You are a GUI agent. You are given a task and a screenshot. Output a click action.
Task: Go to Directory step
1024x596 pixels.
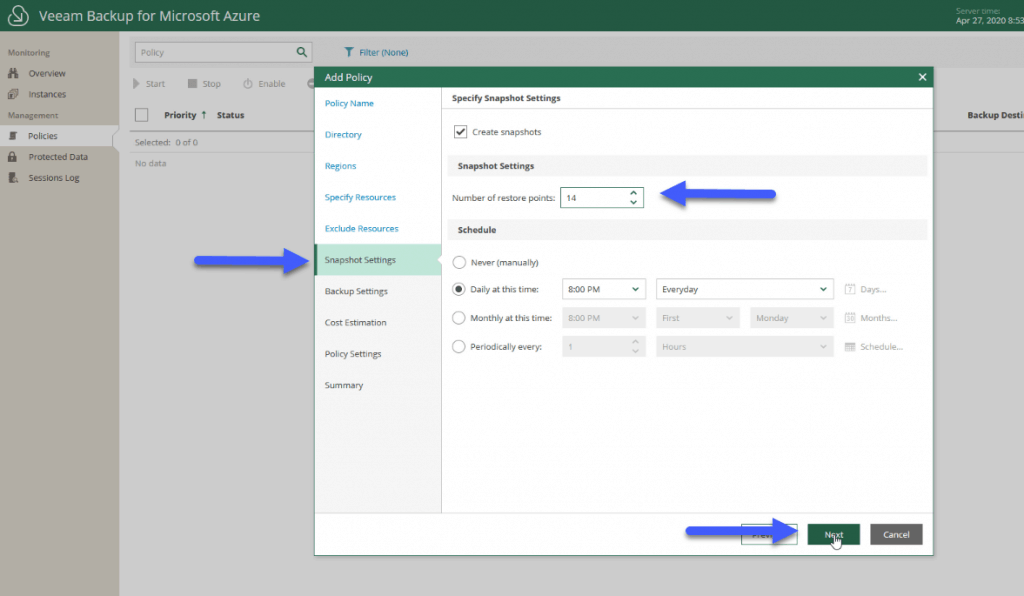pyautogui.click(x=343, y=134)
